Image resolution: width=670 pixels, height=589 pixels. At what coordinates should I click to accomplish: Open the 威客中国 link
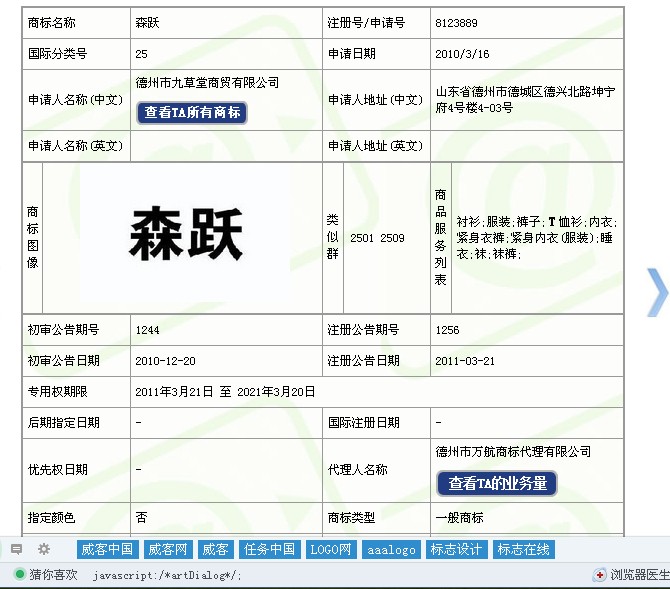tap(107, 549)
